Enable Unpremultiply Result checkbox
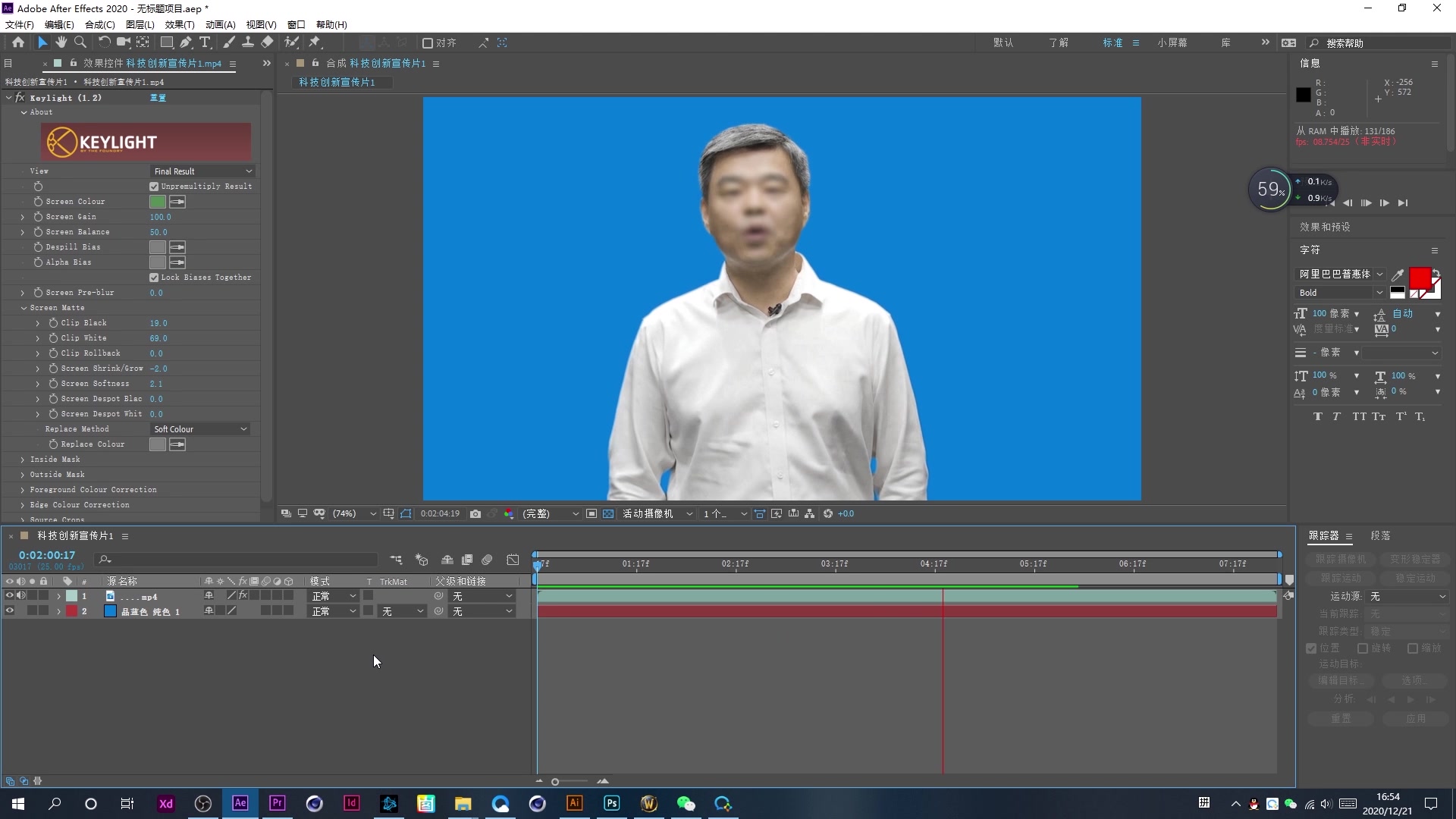This screenshot has width=1456, height=819. point(154,186)
